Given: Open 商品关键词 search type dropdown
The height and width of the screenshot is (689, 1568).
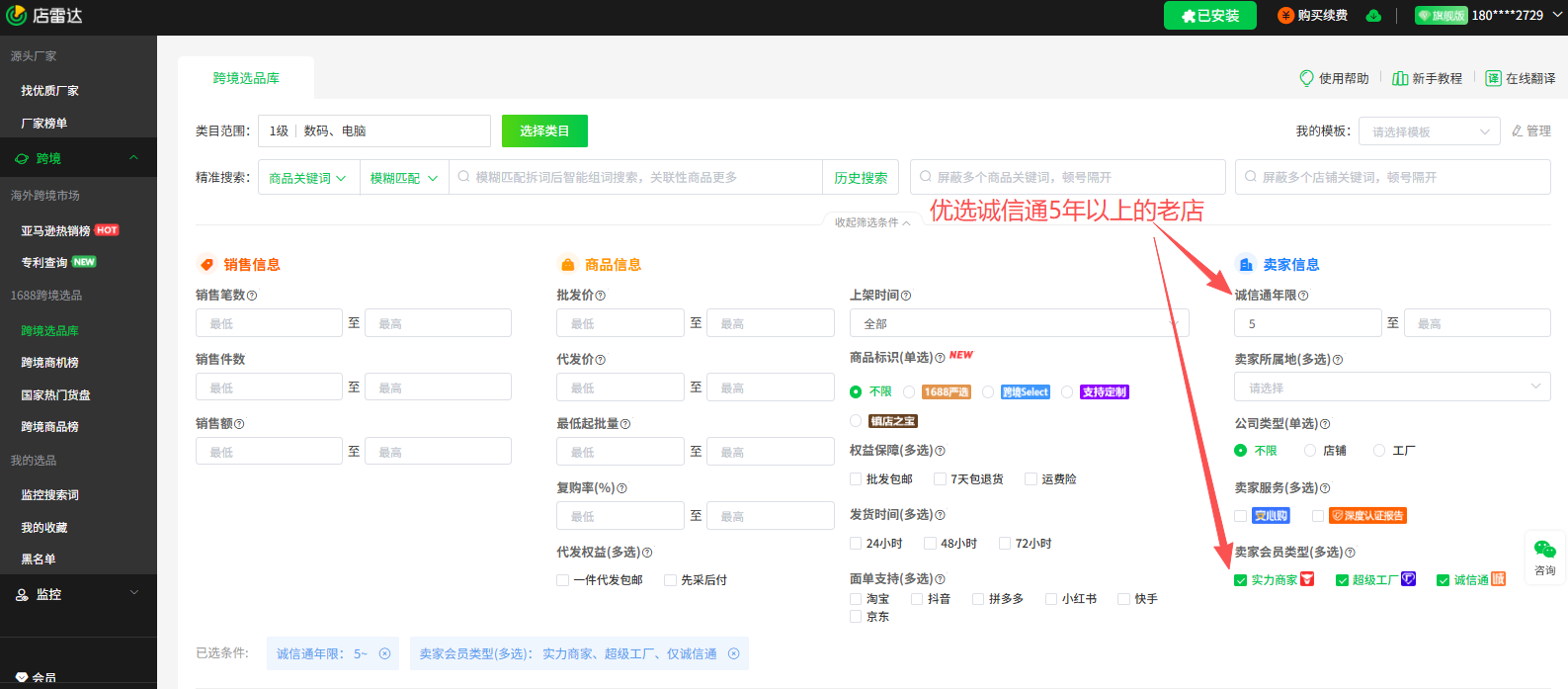Looking at the screenshot, I should [308, 178].
